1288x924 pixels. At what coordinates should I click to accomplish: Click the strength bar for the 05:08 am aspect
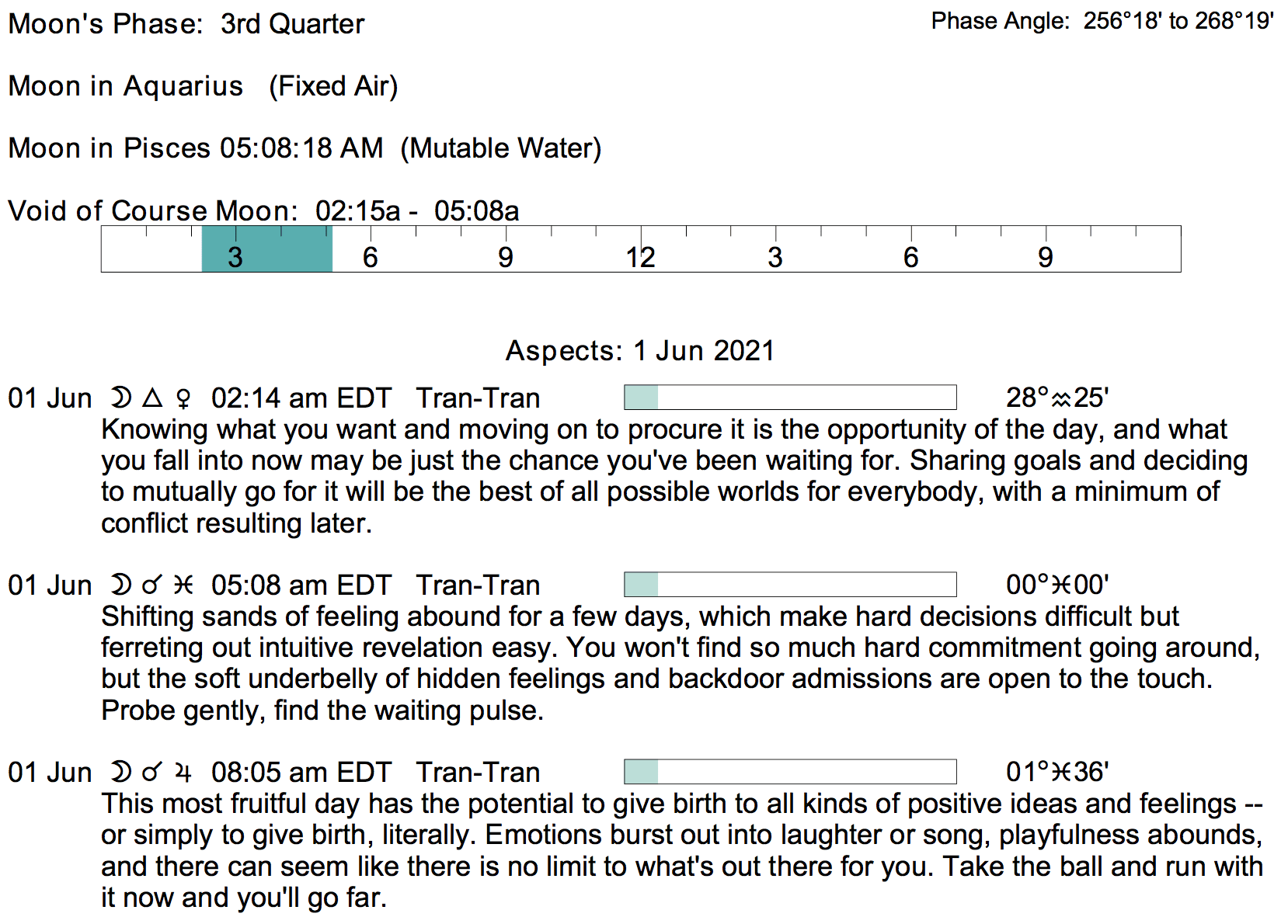790,585
